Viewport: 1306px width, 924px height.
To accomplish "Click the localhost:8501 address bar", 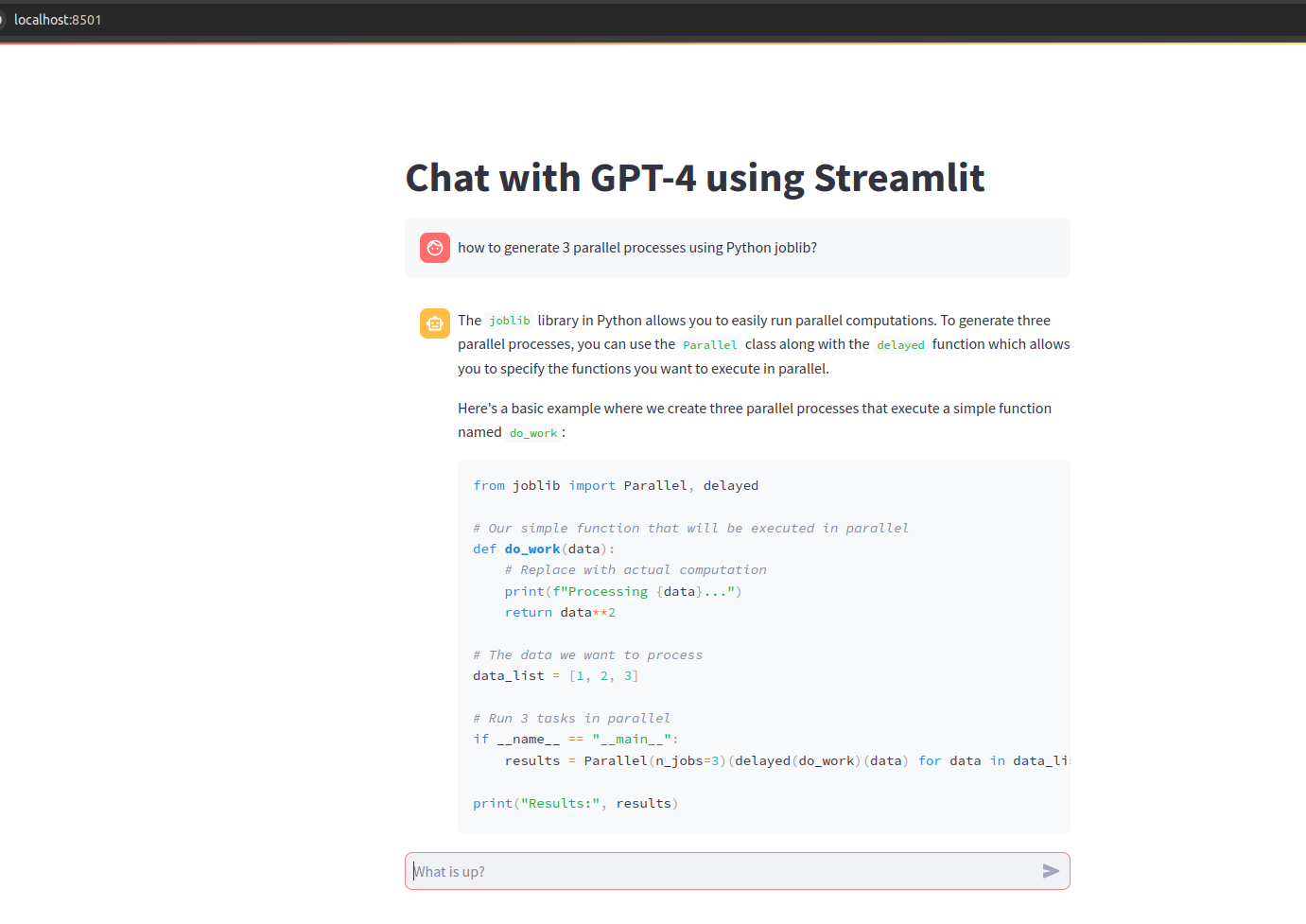I will click(58, 20).
